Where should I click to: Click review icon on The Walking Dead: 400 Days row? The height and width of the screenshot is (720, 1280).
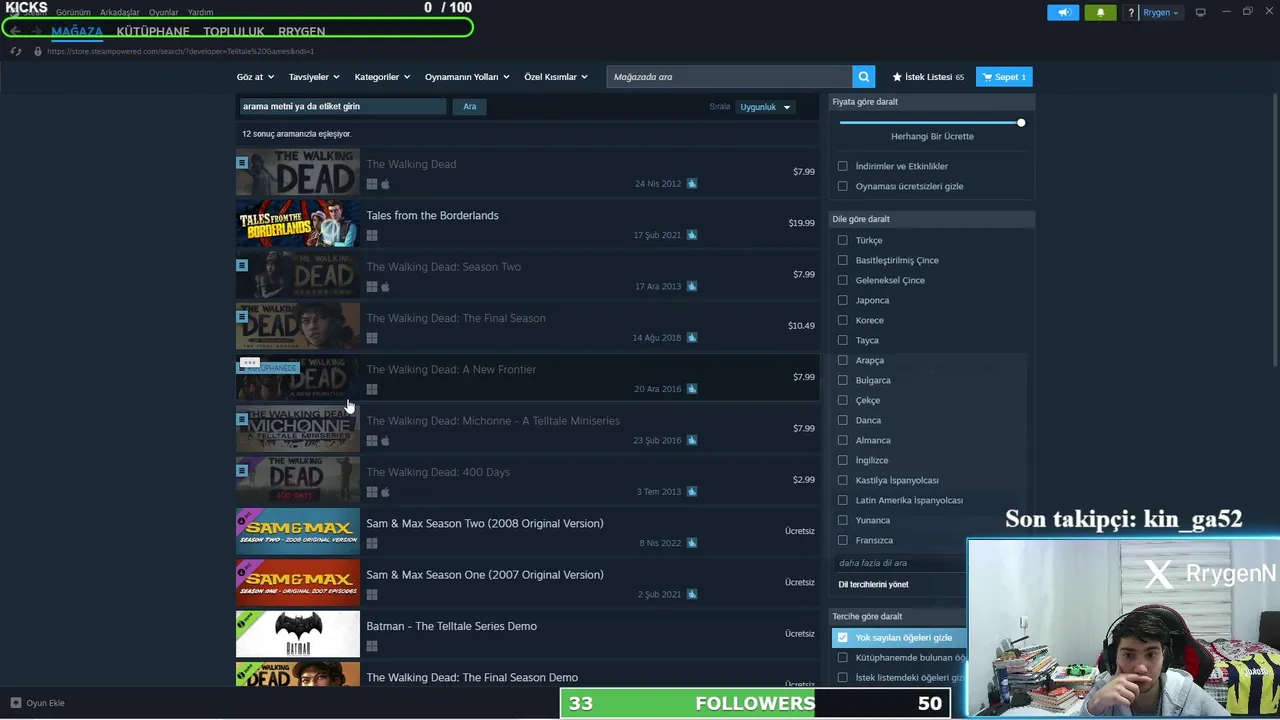[692, 491]
